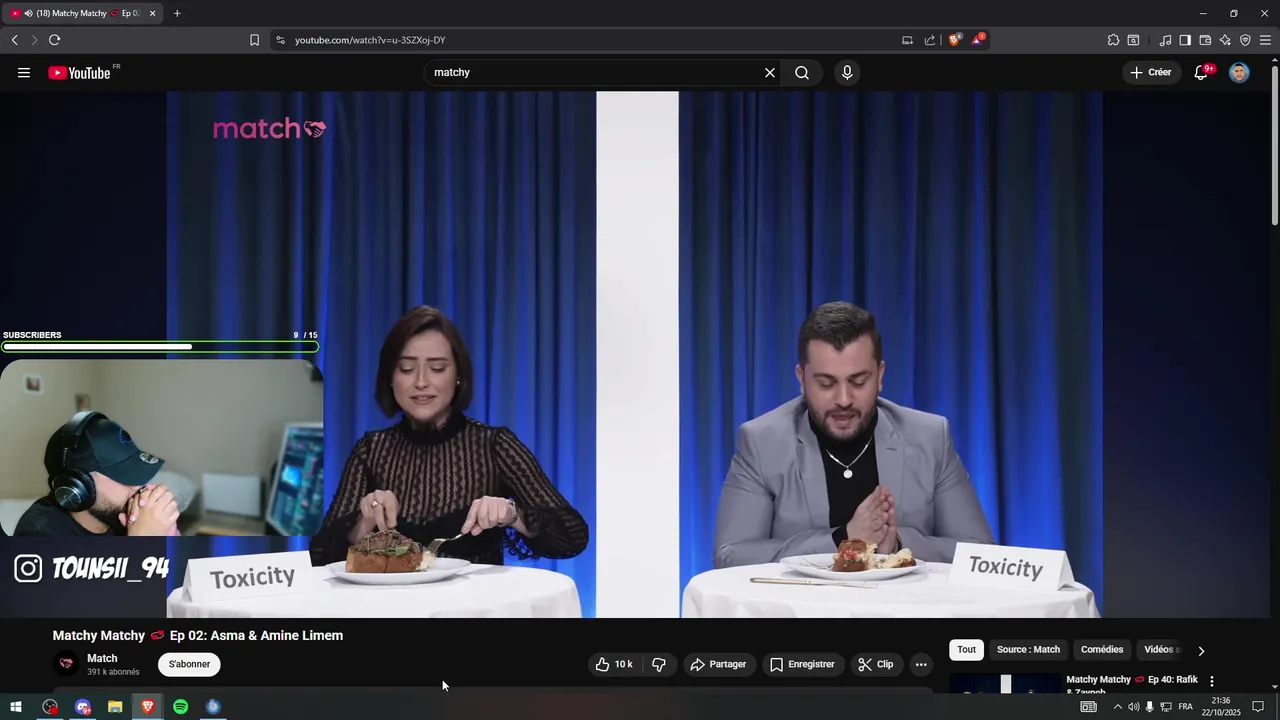Bookmark this page in the address bar
Image resolution: width=1280 pixels, height=720 pixels.
(254, 40)
